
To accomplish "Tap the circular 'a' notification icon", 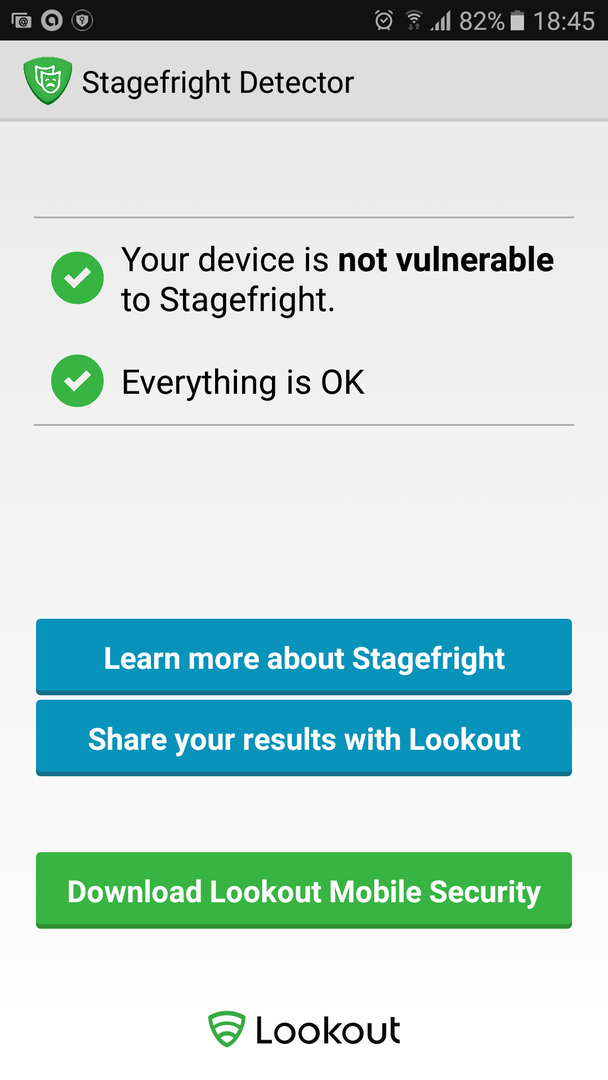I will click(52, 21).
